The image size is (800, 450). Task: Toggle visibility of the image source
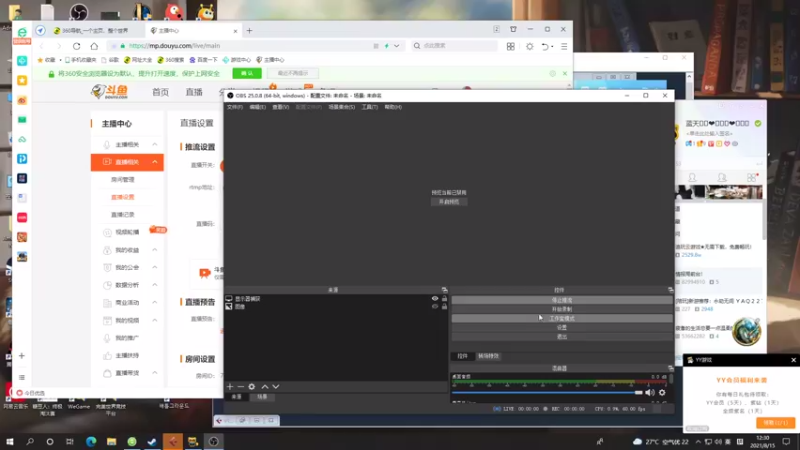pos(435,307)
